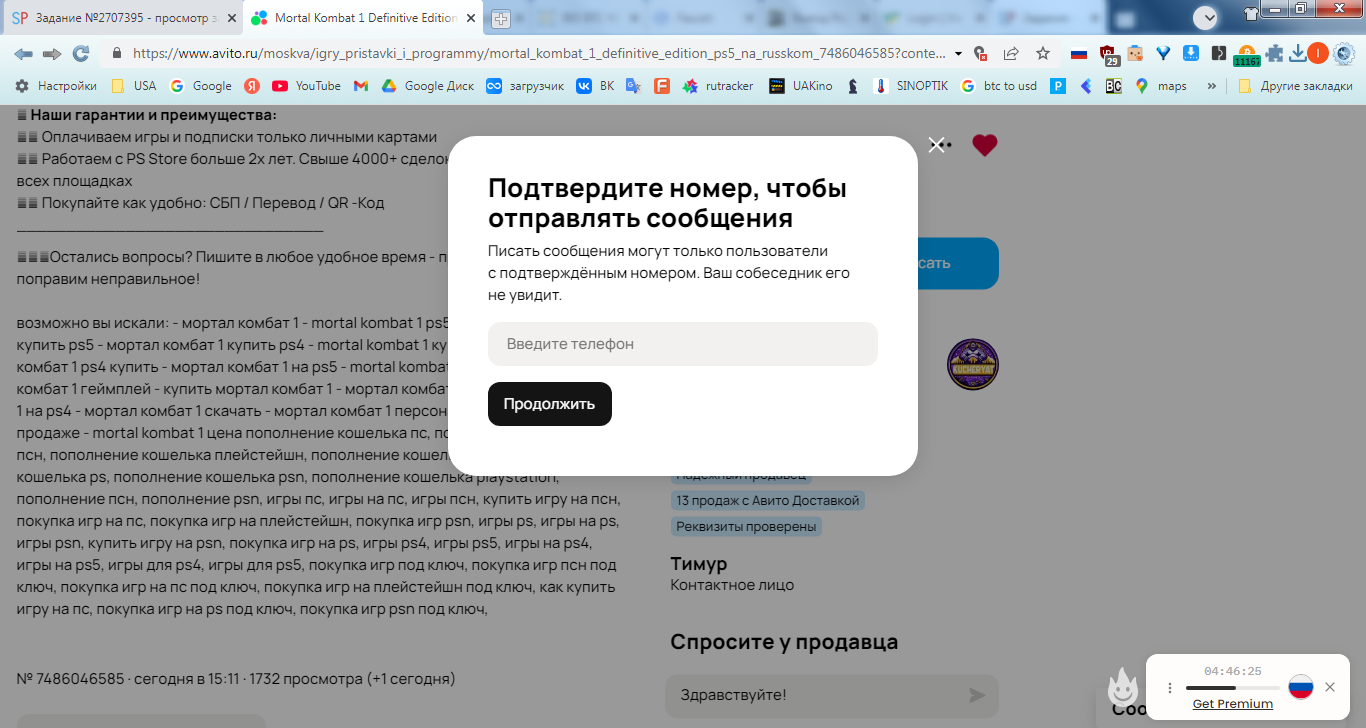This screenshot has height=728, width=1366.
Task: Open uBlock extension showing 29
Action: tap(1108, 55)
